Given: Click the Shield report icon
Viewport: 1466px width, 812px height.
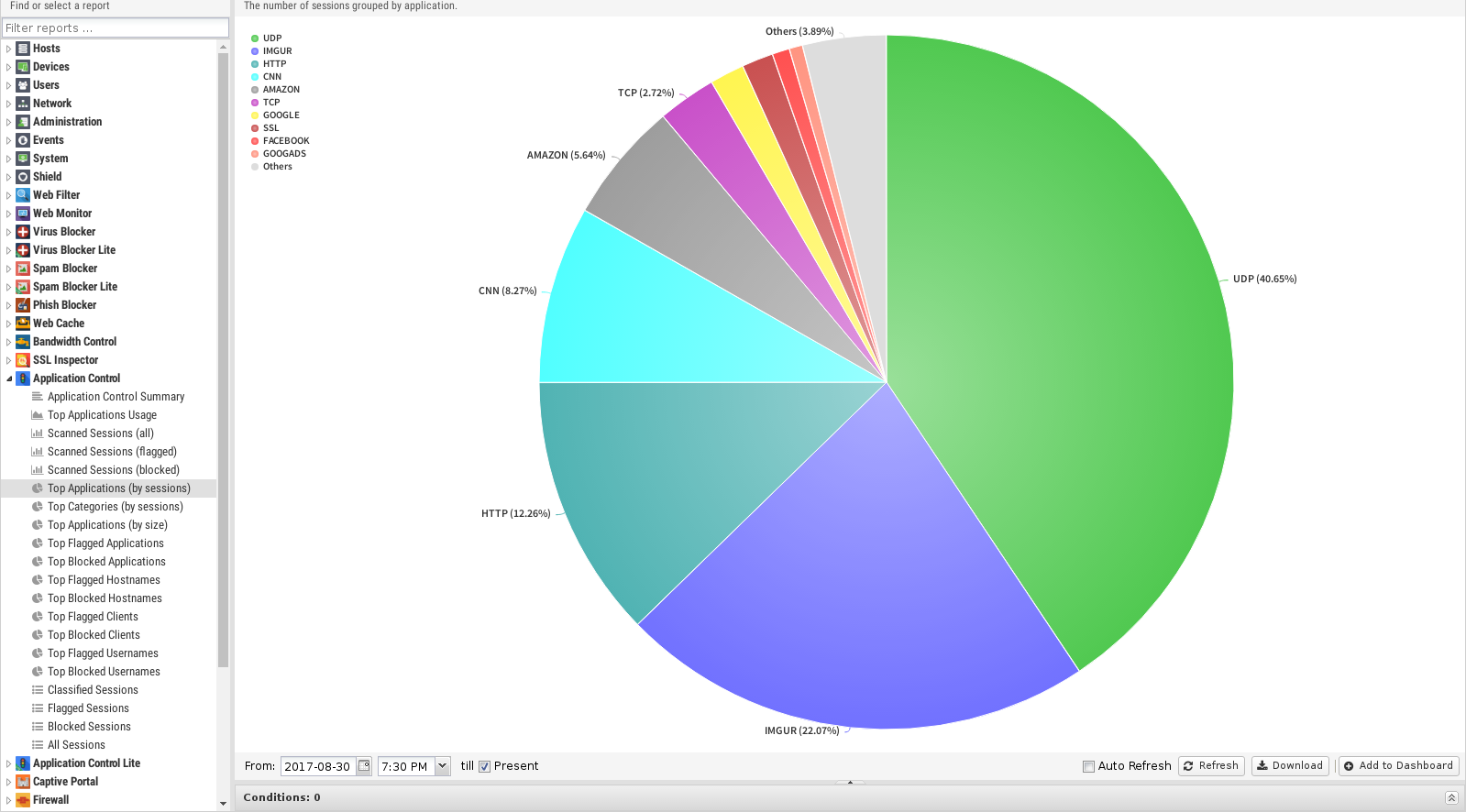Looking at the screenshot, I should pos(23,177).
